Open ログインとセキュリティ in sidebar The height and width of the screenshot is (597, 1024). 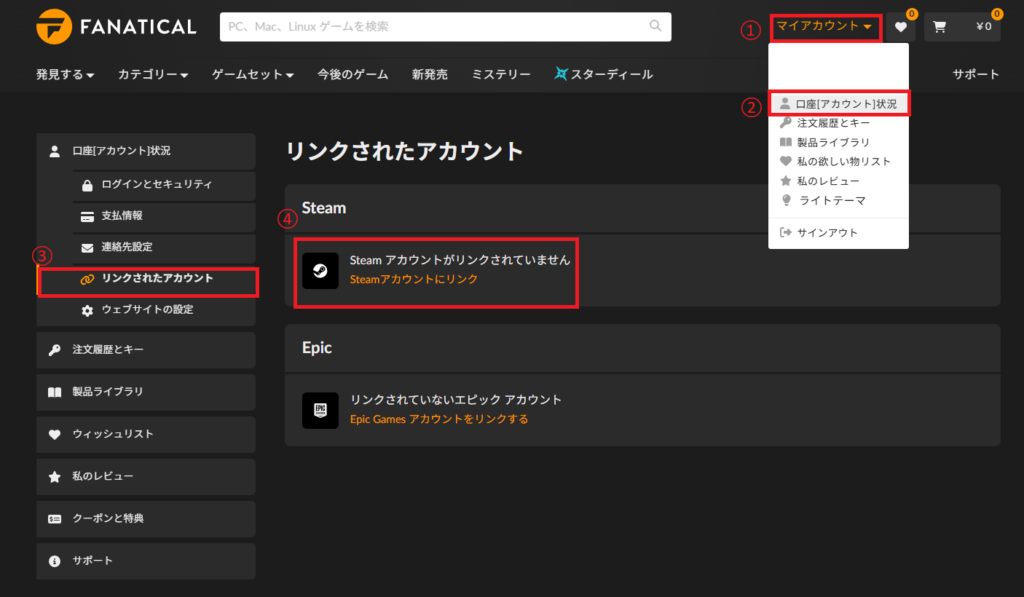164,186
